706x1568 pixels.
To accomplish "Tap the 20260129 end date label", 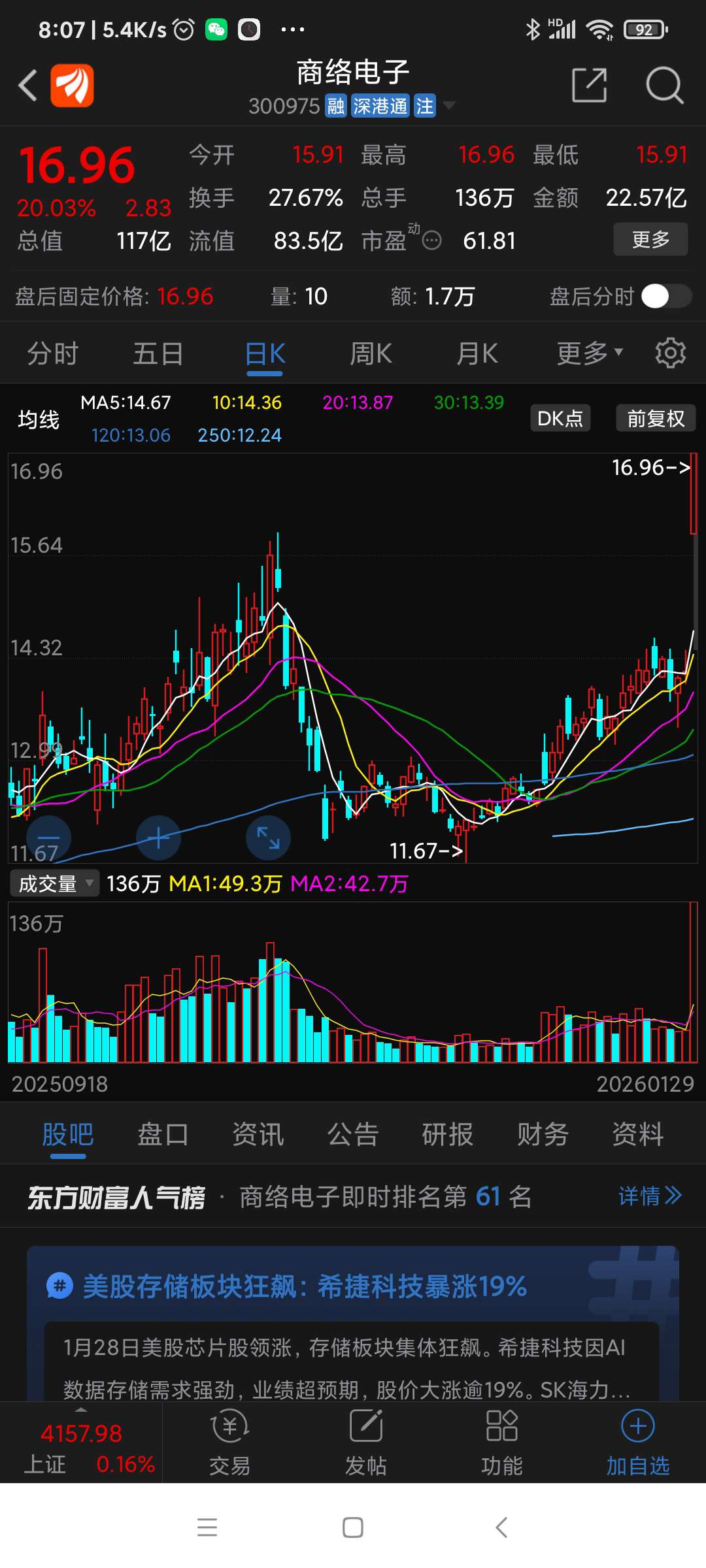I will 645,1084.
